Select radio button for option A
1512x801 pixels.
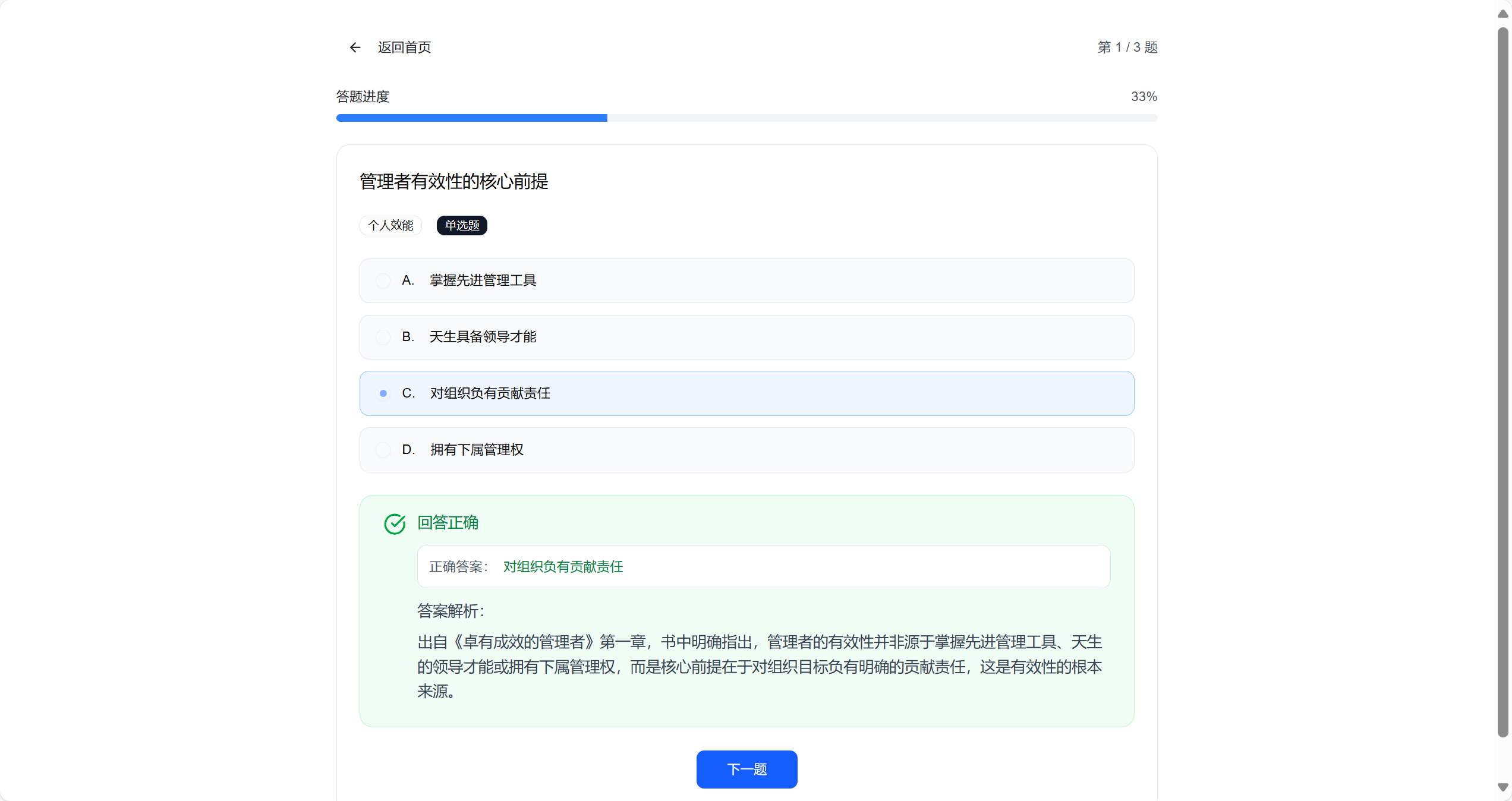tap(383, 280)
